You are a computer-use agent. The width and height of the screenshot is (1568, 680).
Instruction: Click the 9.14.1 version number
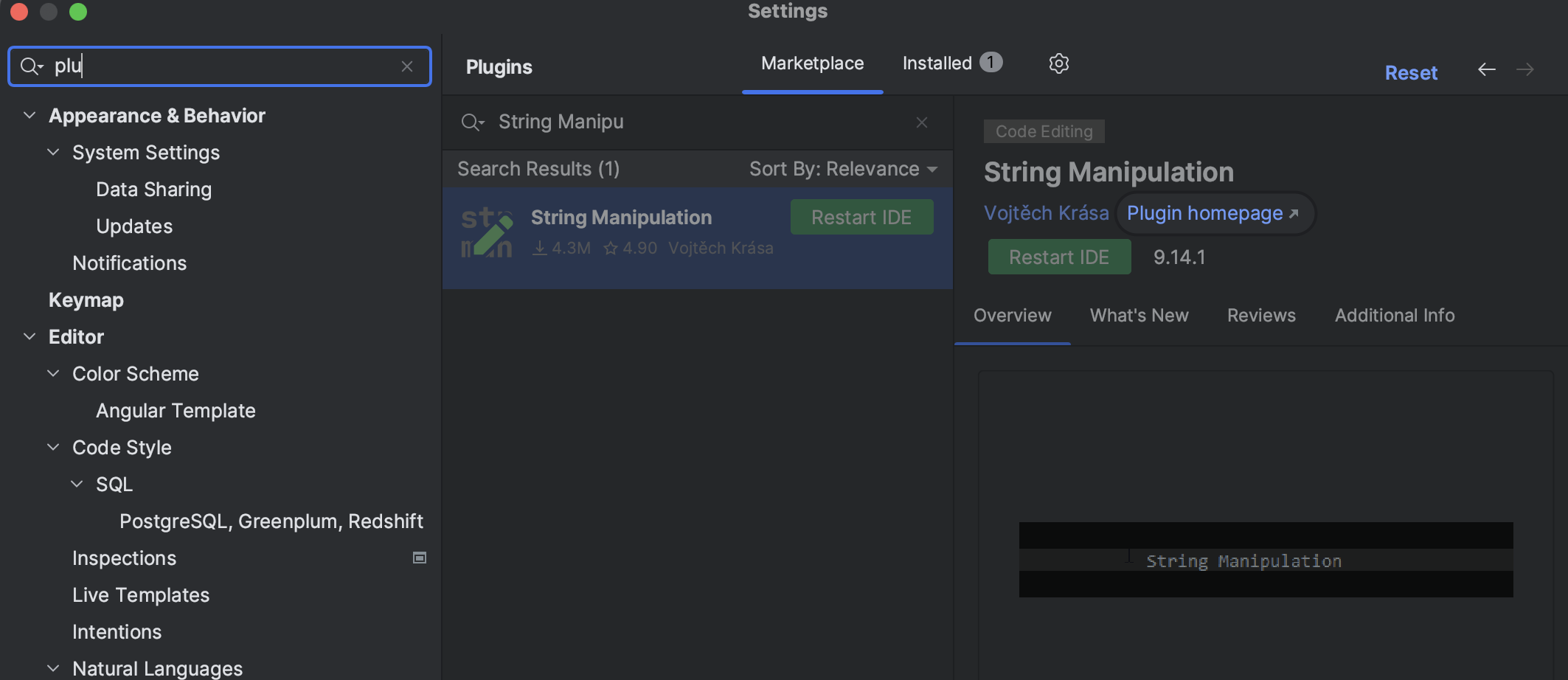click(x=1179, y=257)
